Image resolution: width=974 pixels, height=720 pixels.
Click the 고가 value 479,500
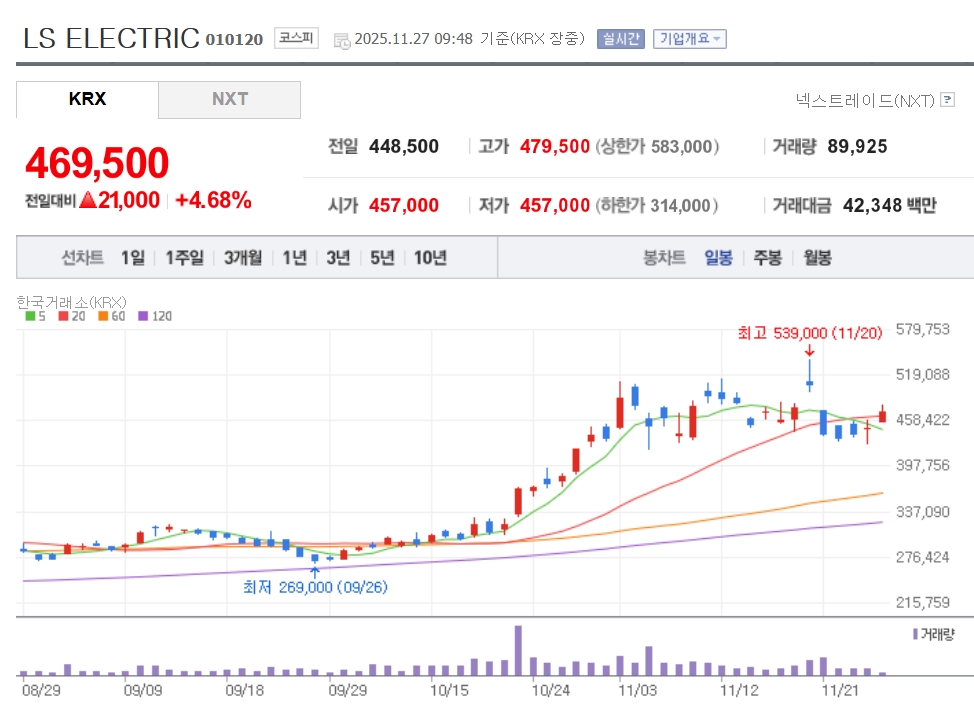tap(555, 147)
